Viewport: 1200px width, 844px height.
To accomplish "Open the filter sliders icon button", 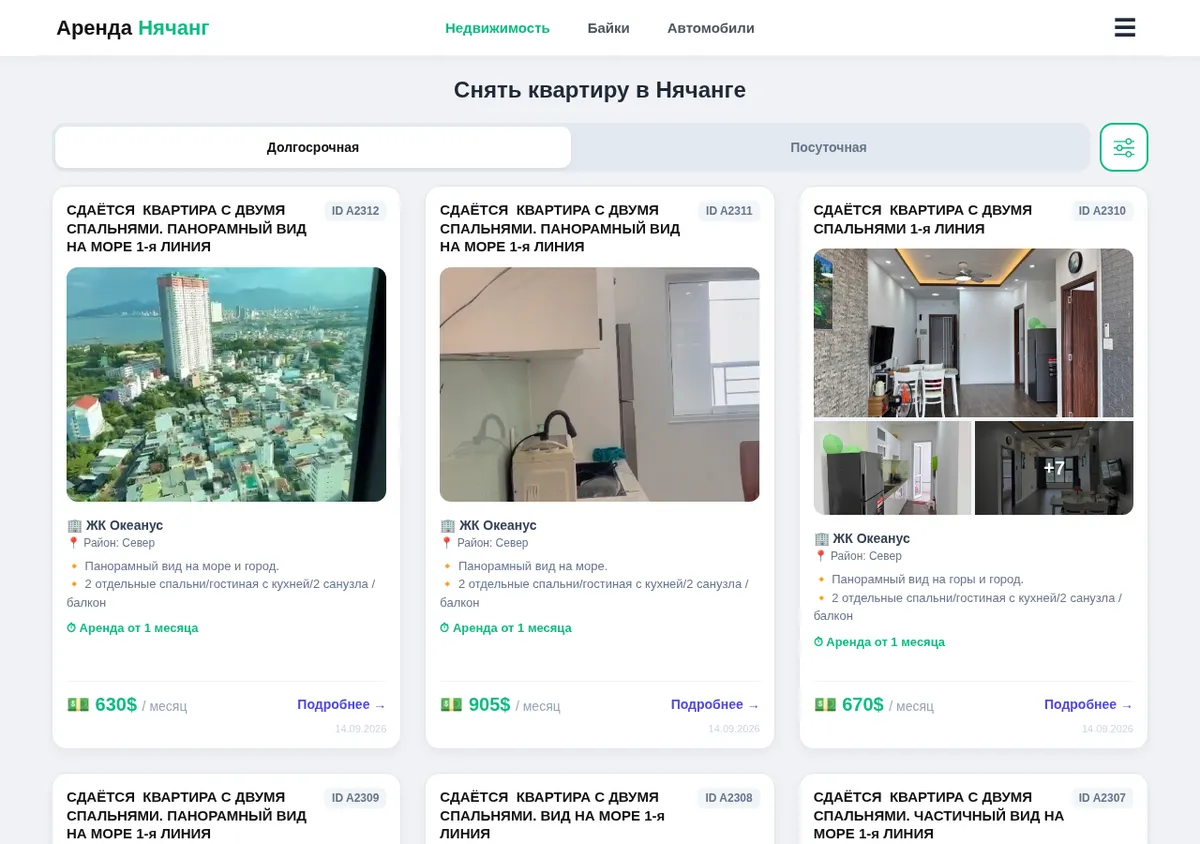I will pyautogui.click(x=1124, y=147).
